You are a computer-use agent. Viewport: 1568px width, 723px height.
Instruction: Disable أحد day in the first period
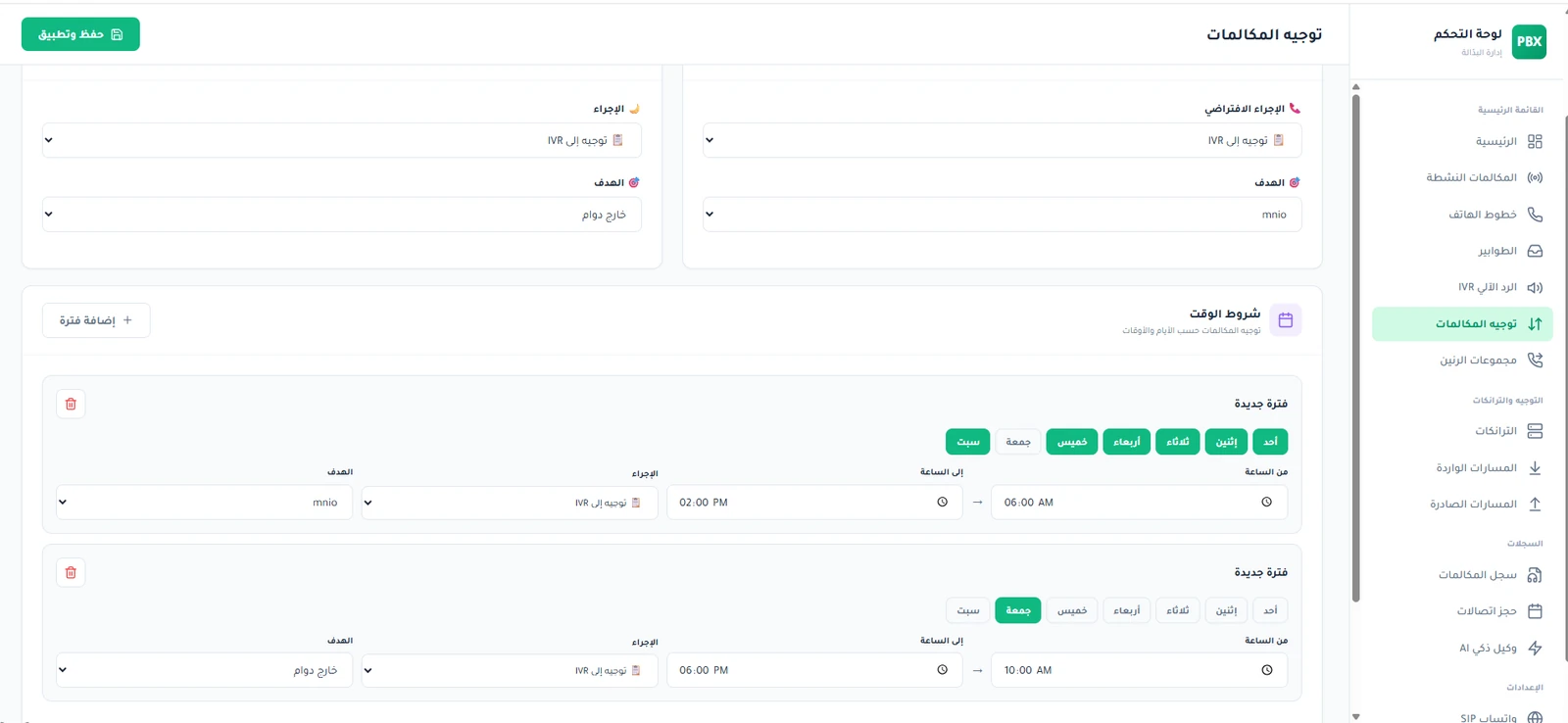pos(1270,442)
